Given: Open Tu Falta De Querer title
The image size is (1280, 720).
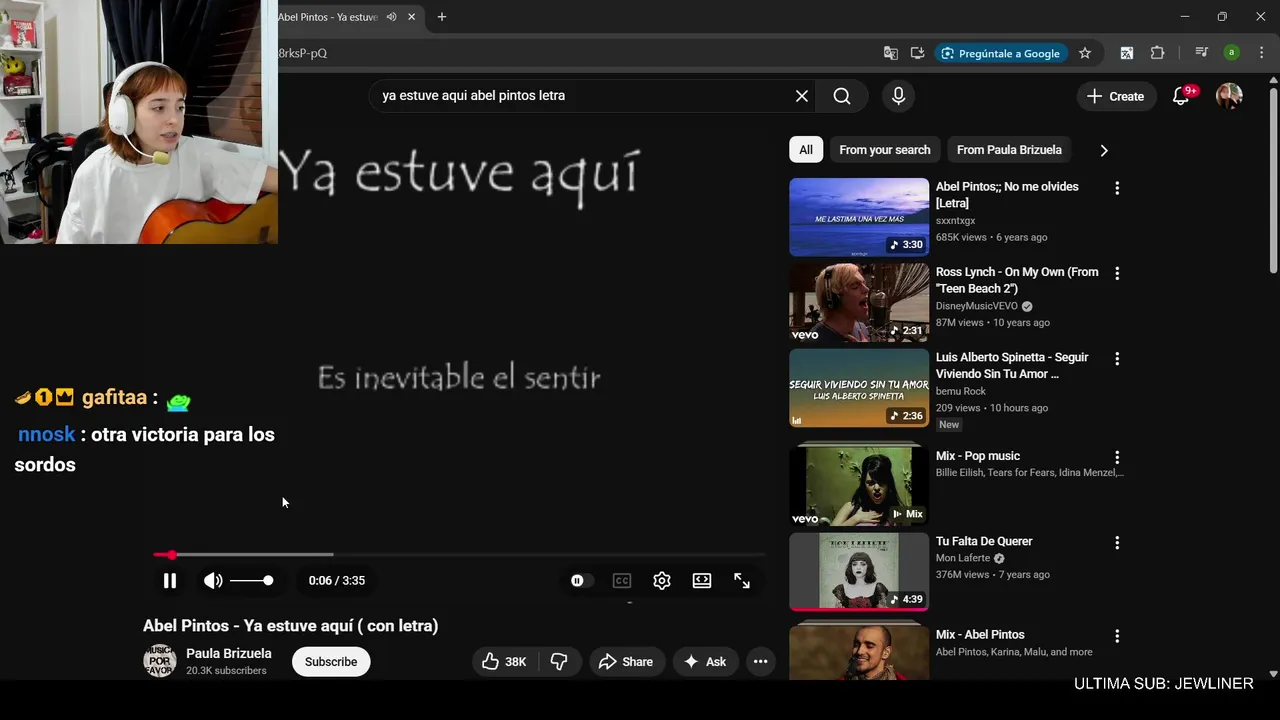Looking at the screenshot, I should pyautogui.click(x=984, y=541).
